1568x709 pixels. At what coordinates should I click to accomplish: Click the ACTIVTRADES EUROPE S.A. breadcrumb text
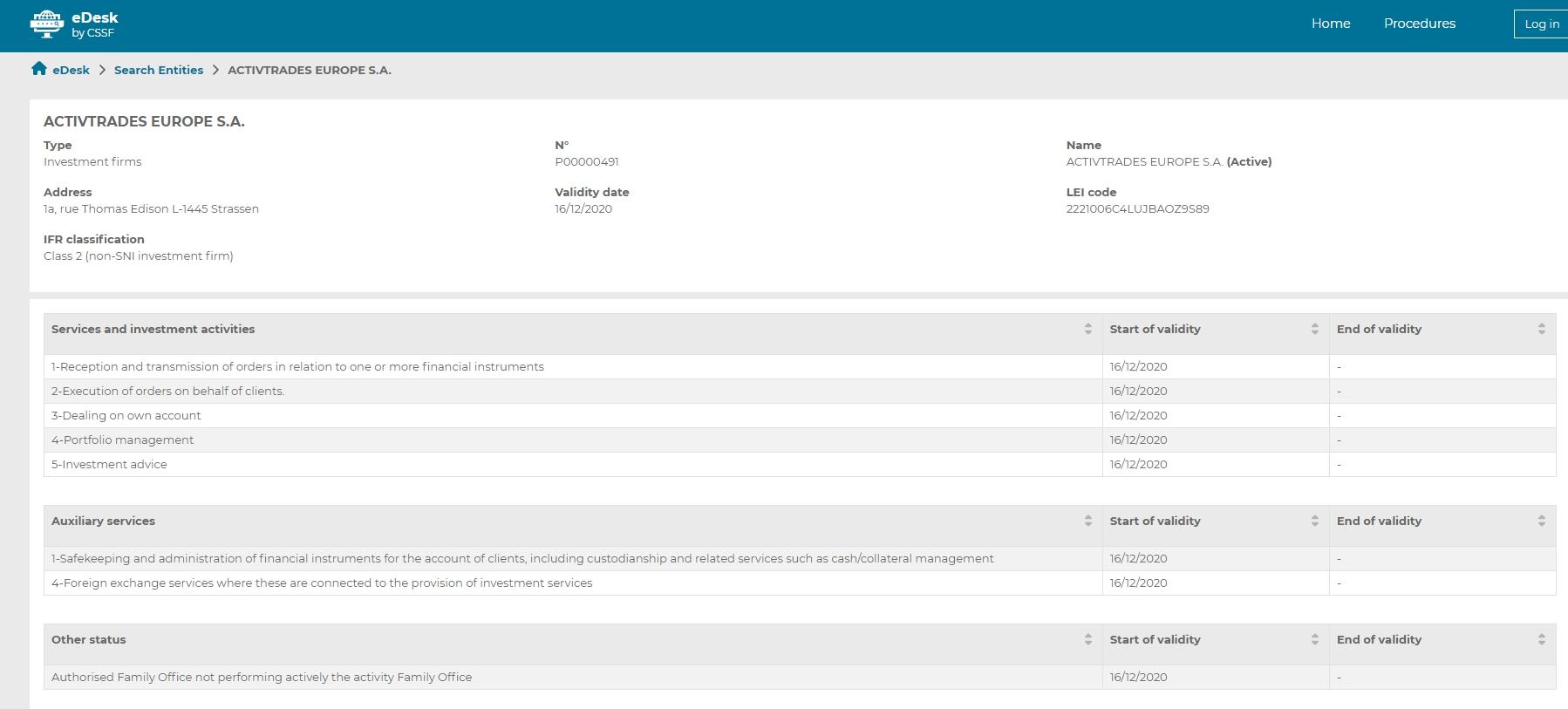pyautogui.click(x=310, y=70)
